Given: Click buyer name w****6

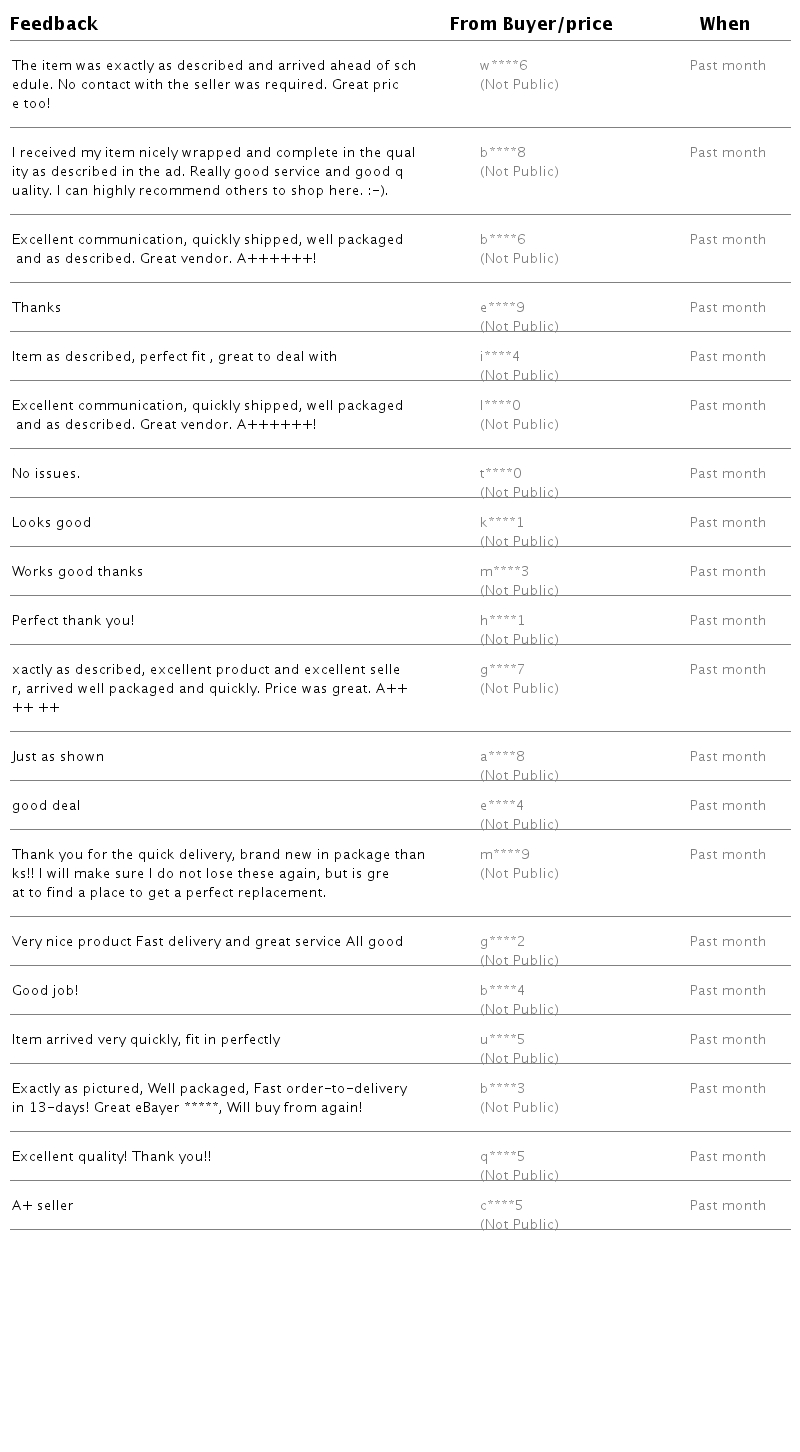Looking at the screenshot, I should click(x=503, y=66).
